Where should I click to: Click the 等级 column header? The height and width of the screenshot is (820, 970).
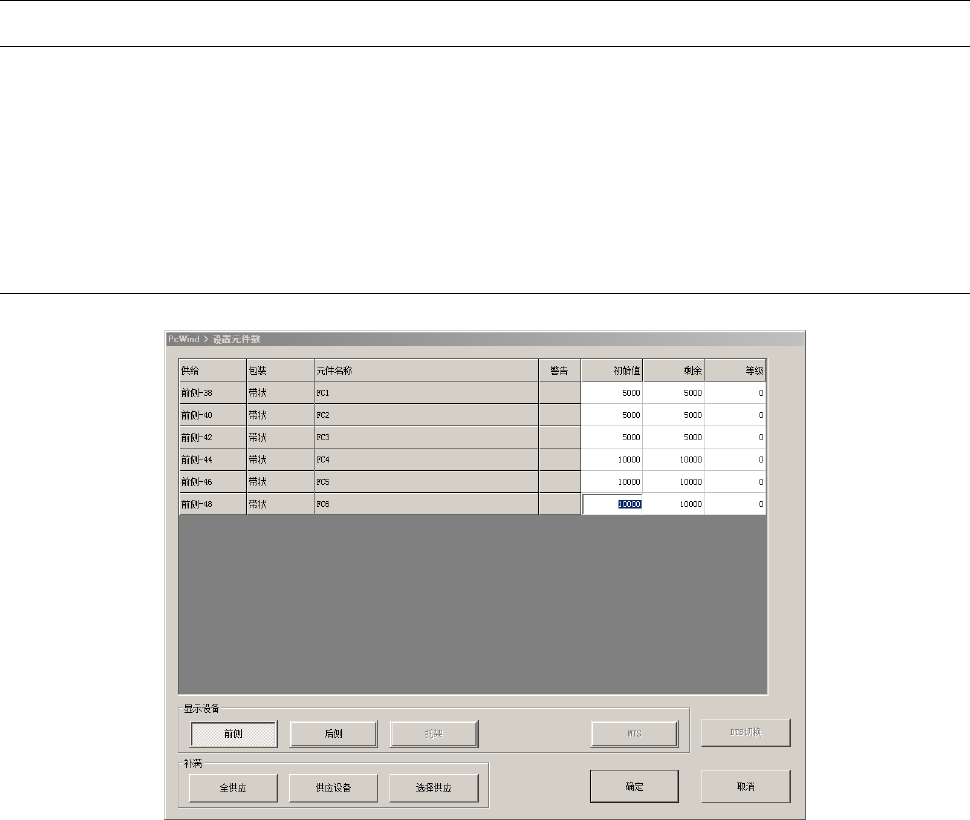(x=736, y=370)
